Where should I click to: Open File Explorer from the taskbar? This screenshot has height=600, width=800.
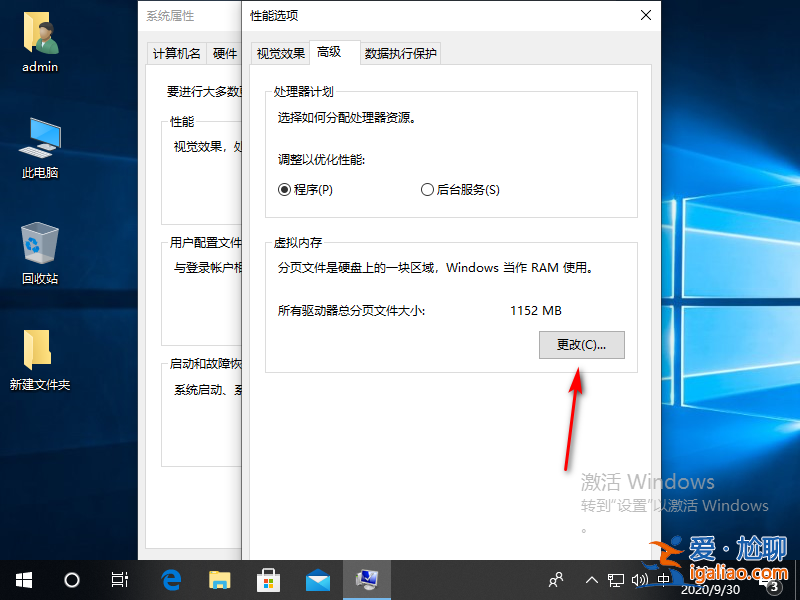220,579
